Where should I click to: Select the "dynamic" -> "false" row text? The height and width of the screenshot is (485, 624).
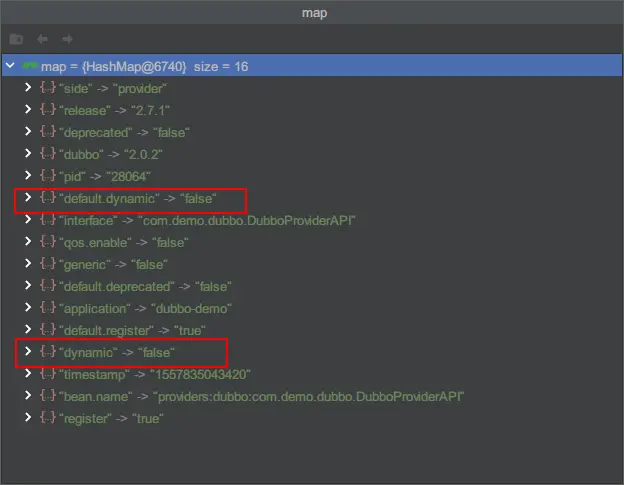click(117, 352)
